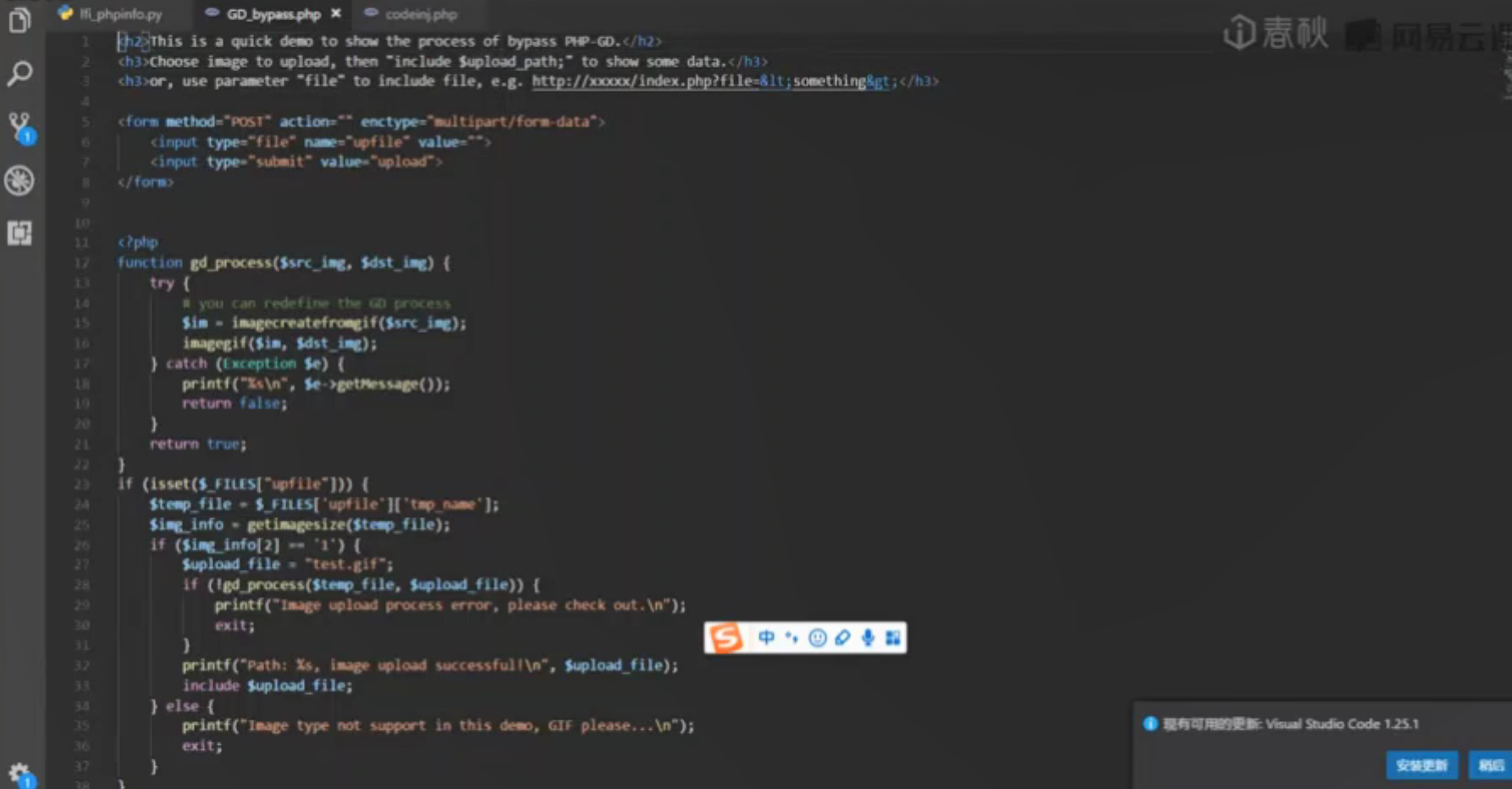The width and height of the screenshot is (1512, 789).
Task: Click the 'return true;' line
Action: [x=198, y=444]
